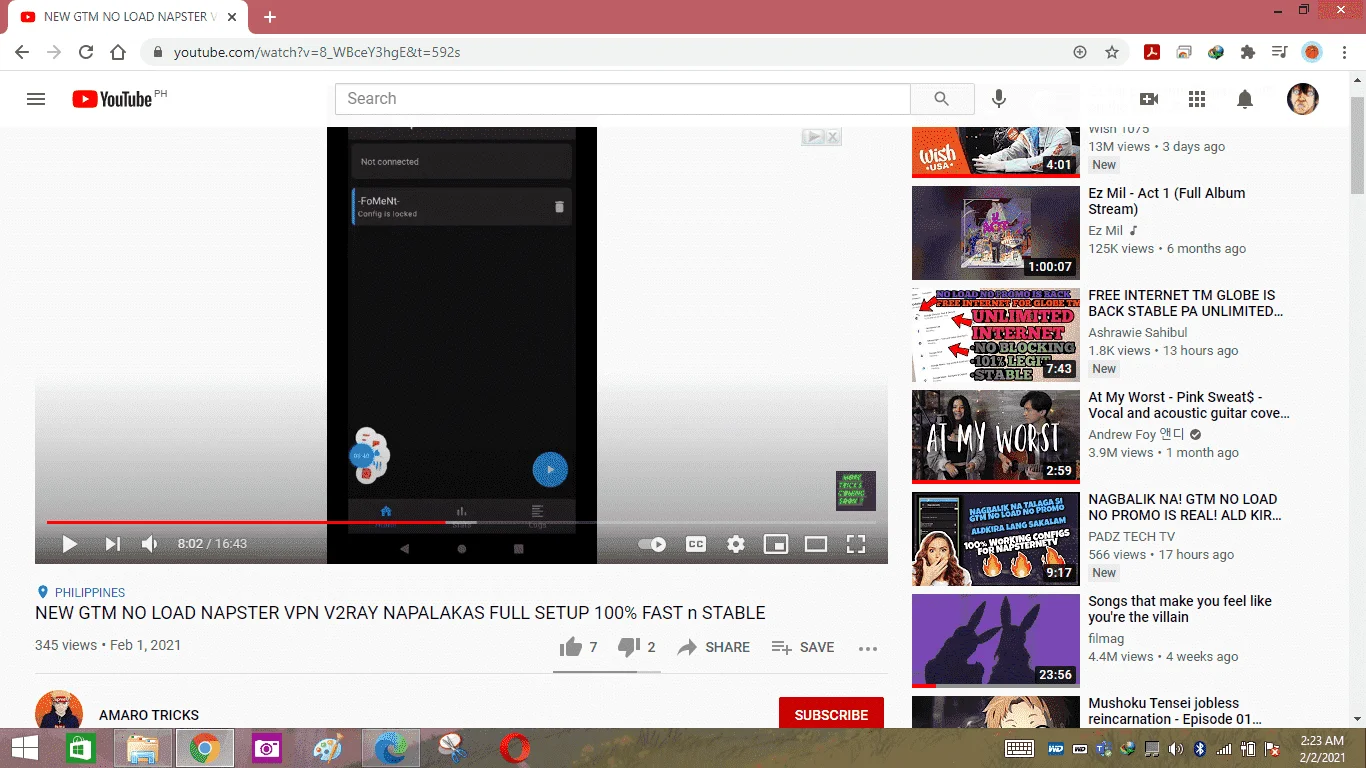
Task: Open the AMARO TRICKS channel avatar
Action: tap(59, 709)
